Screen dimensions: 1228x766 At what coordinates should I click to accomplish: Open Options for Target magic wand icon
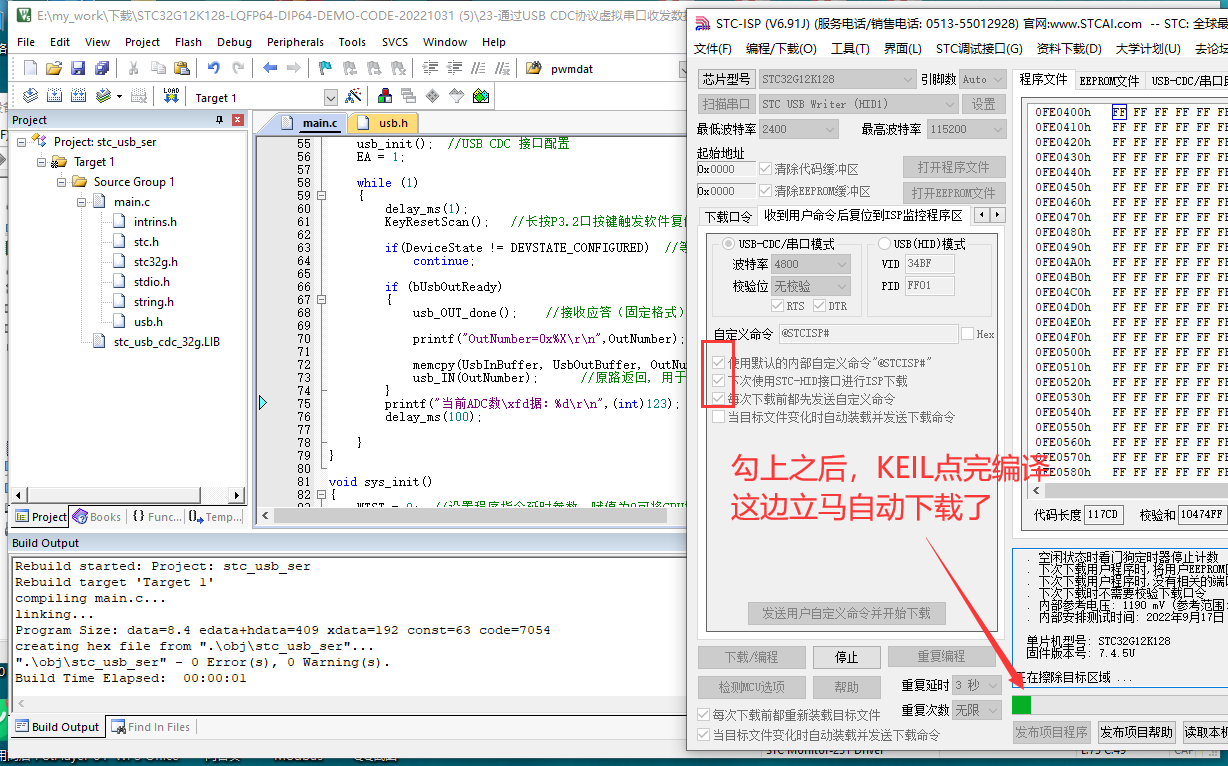coord(353,97)
